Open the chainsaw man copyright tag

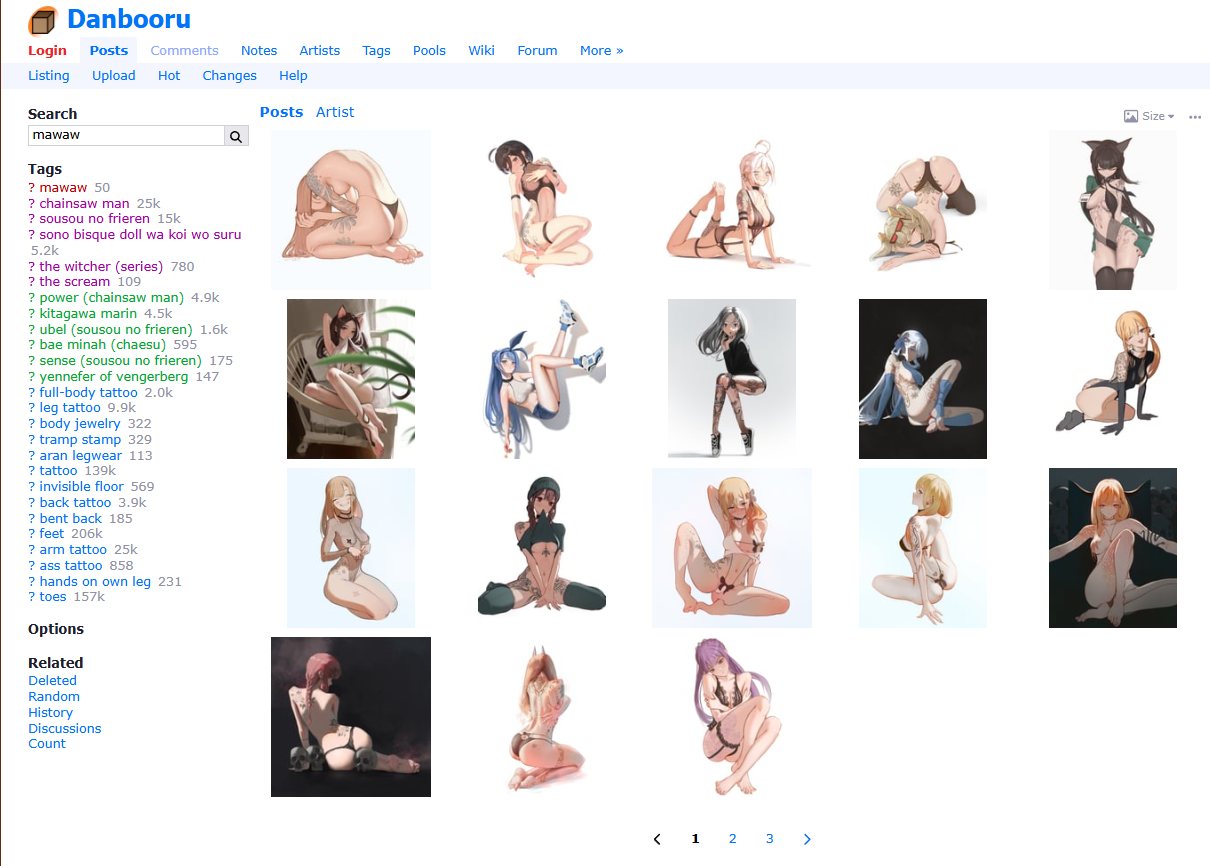(x=85, y=203)
